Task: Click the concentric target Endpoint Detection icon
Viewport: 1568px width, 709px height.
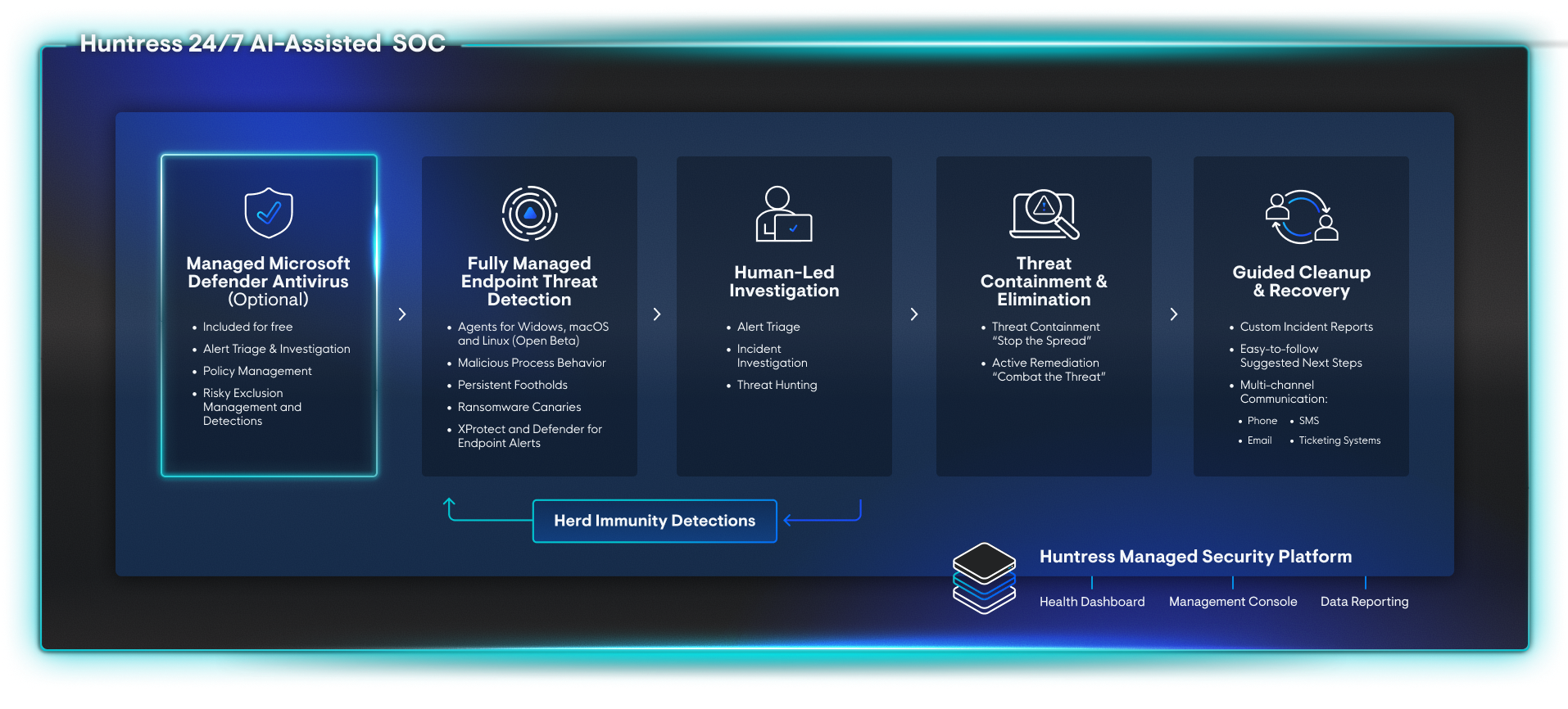Action: tap(529, 214)
